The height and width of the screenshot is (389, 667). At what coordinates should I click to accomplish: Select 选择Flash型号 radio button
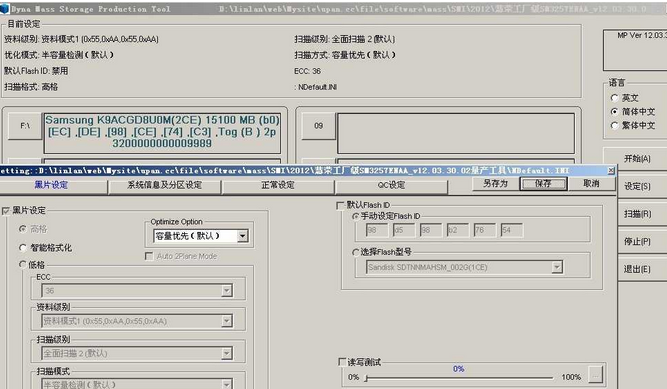point(355,252)
